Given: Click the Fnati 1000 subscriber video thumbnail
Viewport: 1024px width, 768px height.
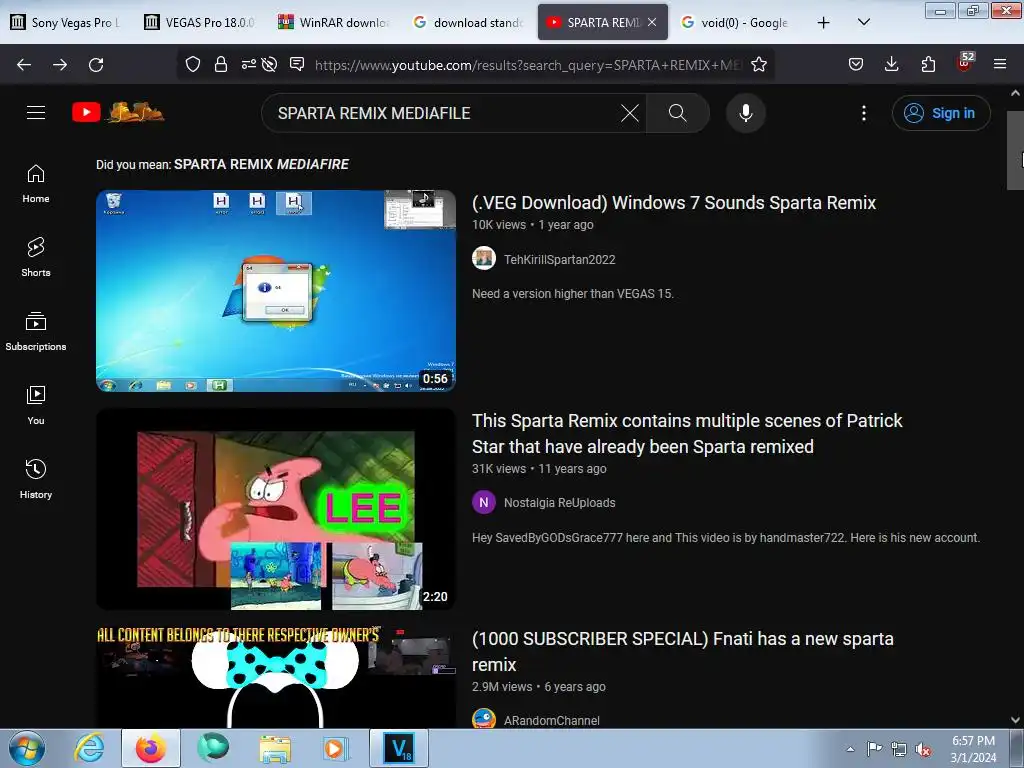Looking at the screenshot, I should (x=276, y=677).
